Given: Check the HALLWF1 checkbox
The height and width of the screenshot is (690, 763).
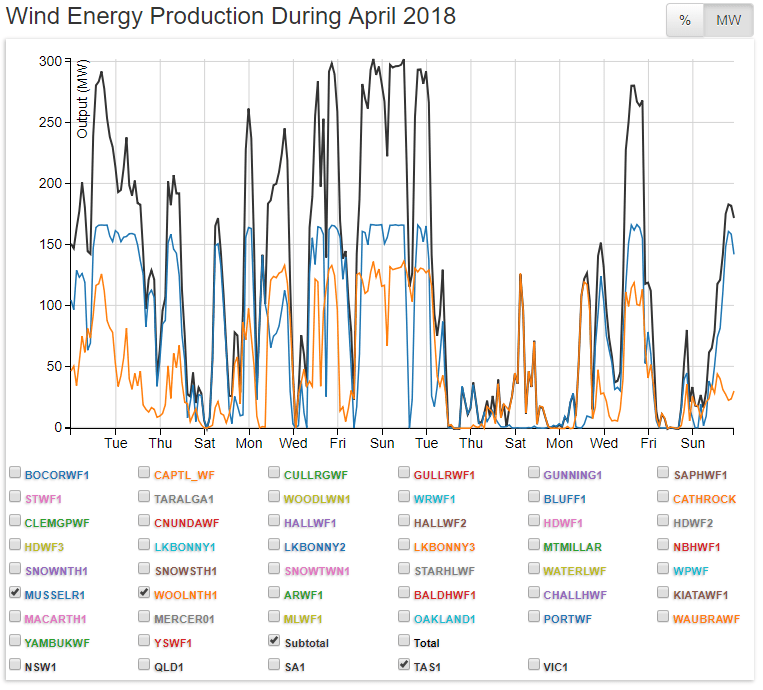Looking at the screenshot, I should [275, 521].
